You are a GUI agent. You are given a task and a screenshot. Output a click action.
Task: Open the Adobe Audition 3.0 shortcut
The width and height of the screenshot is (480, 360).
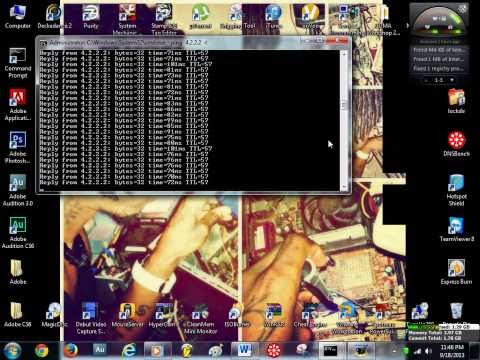click(18, 190)
